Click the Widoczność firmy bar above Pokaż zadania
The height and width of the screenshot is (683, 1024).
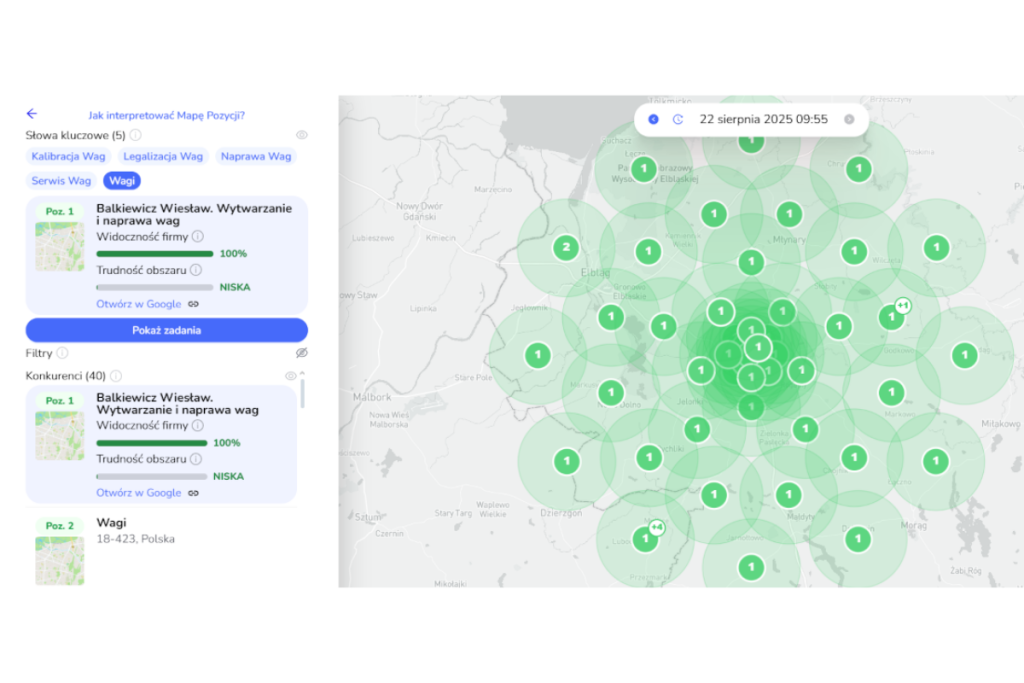point(155,254)
